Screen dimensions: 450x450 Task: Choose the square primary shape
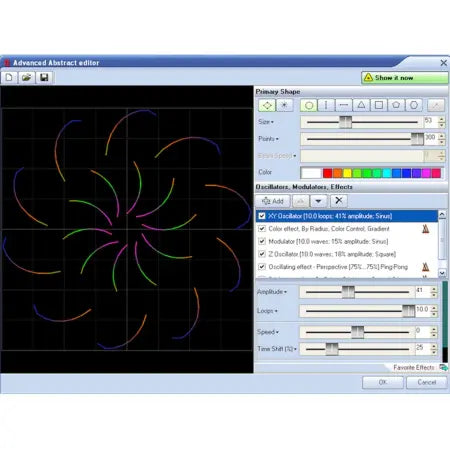point(379,105)
